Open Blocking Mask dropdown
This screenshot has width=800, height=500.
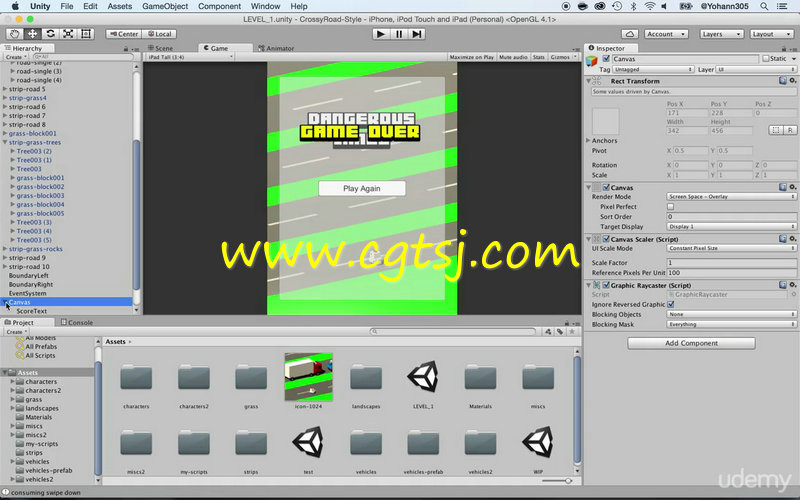[731, 324]
